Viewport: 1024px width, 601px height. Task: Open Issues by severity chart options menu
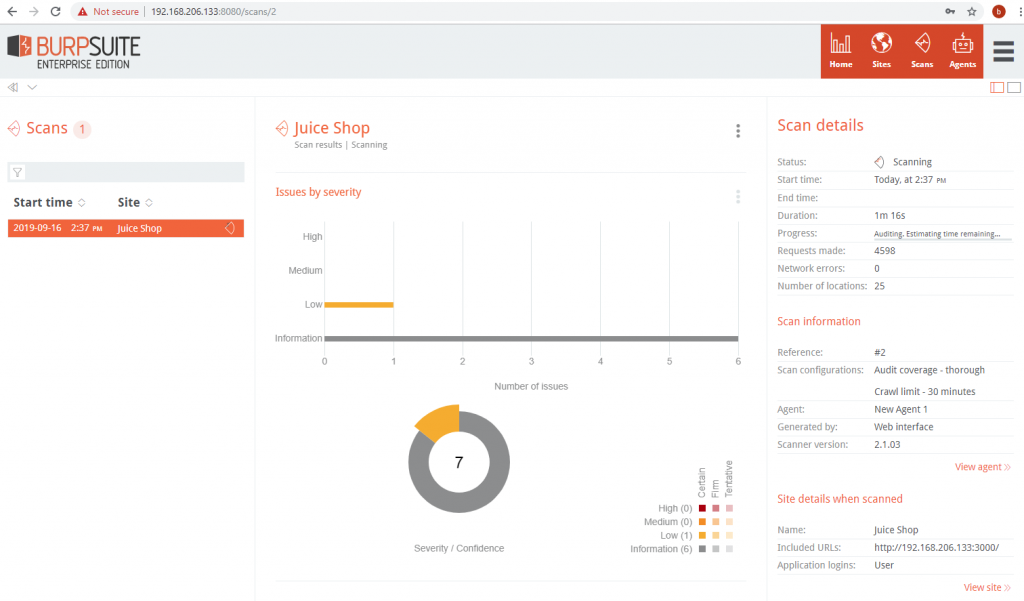(738, 197)
